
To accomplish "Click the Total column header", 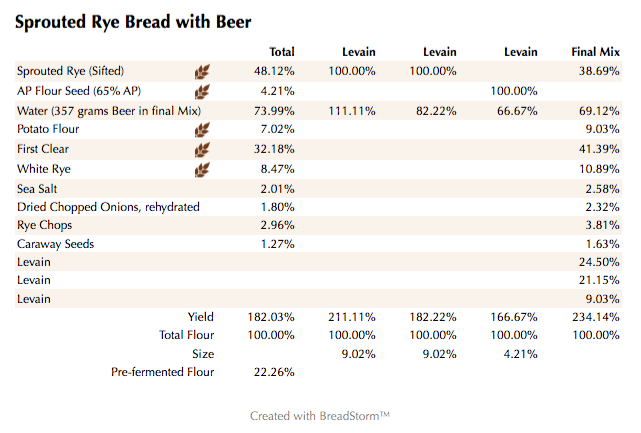I will coord(282,52).
